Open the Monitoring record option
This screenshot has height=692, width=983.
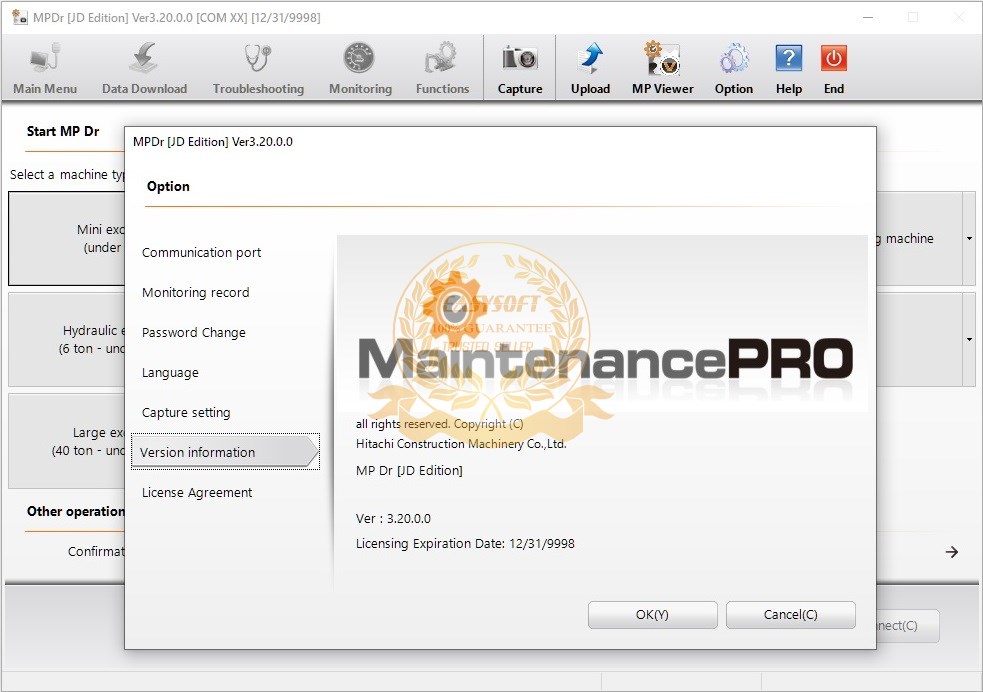point(196,293)
